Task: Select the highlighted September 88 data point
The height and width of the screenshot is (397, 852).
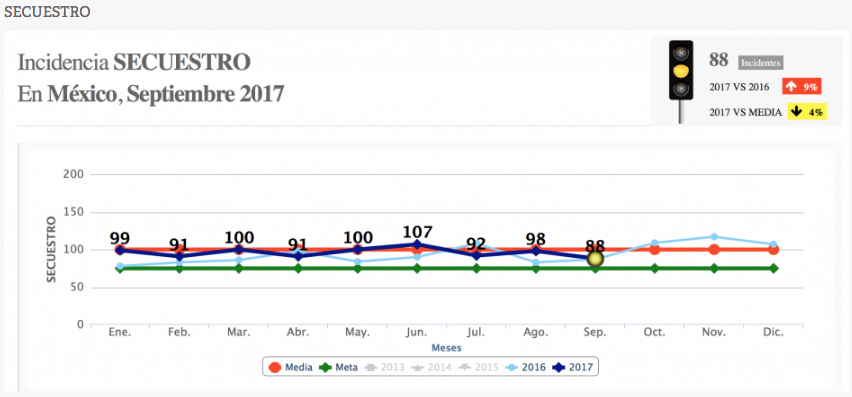Action: click(x=596, y=259)
